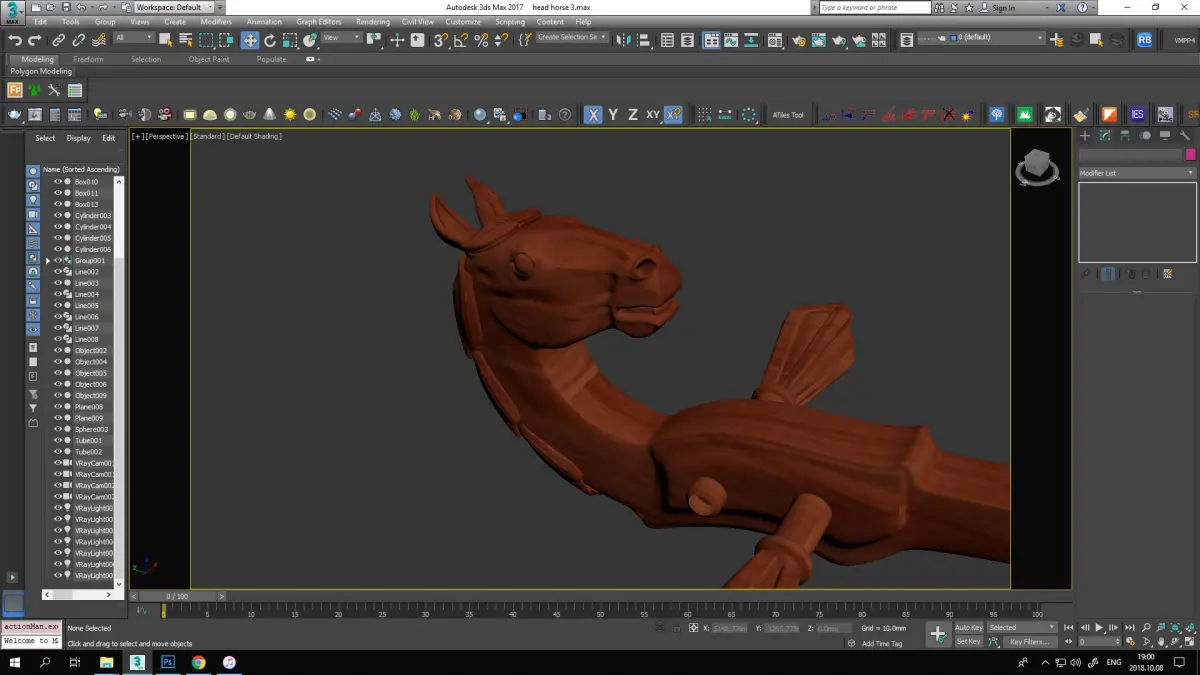Restrict to X axis constraint
Viewport: 1200px width, 675px height.
(x=593, y=115)
